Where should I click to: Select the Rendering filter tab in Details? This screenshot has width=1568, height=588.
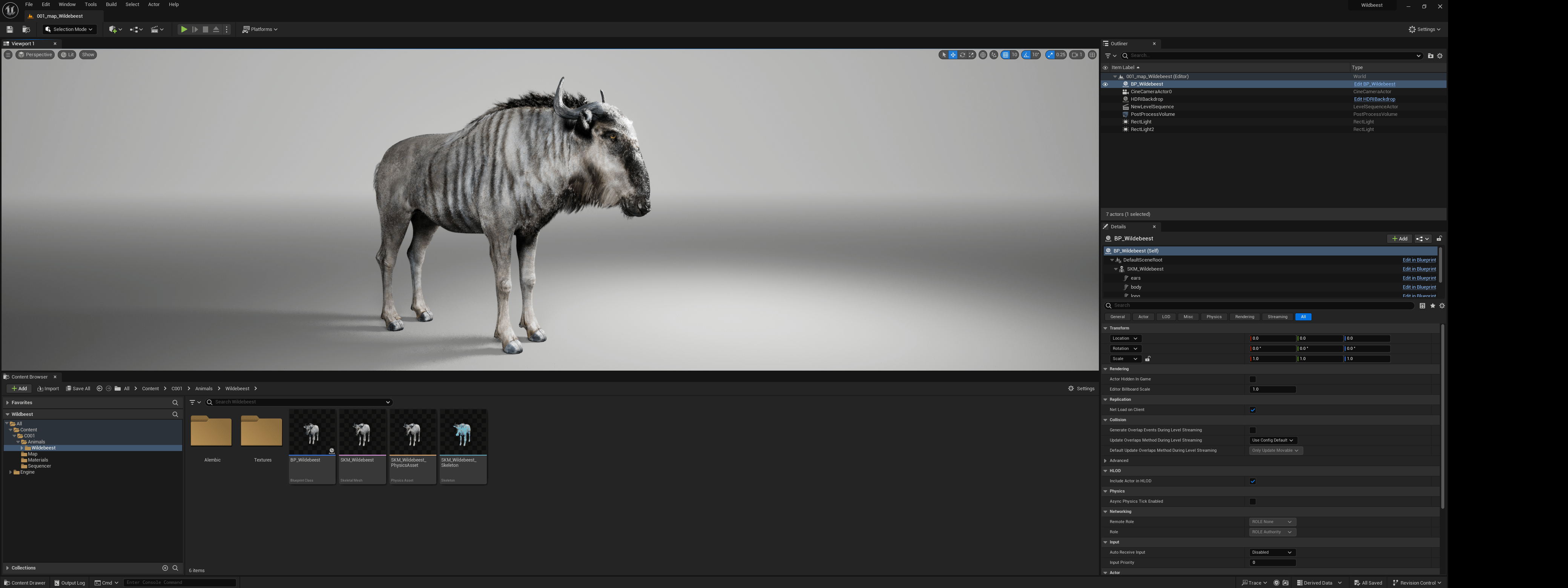[x=1244, y=317]
